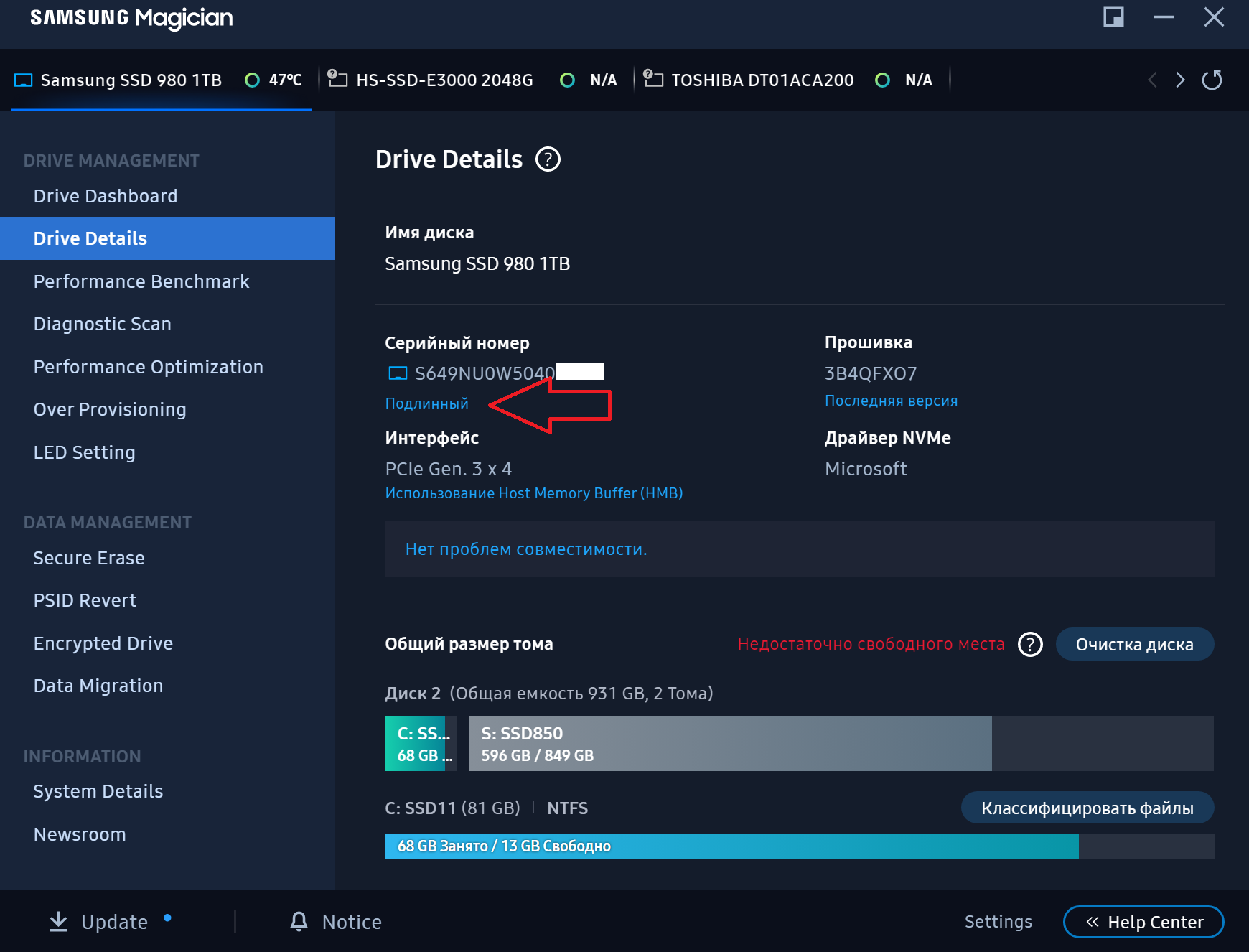Minimize the Samsung Magician window

pyautogui.click(x=1164, y=17)
